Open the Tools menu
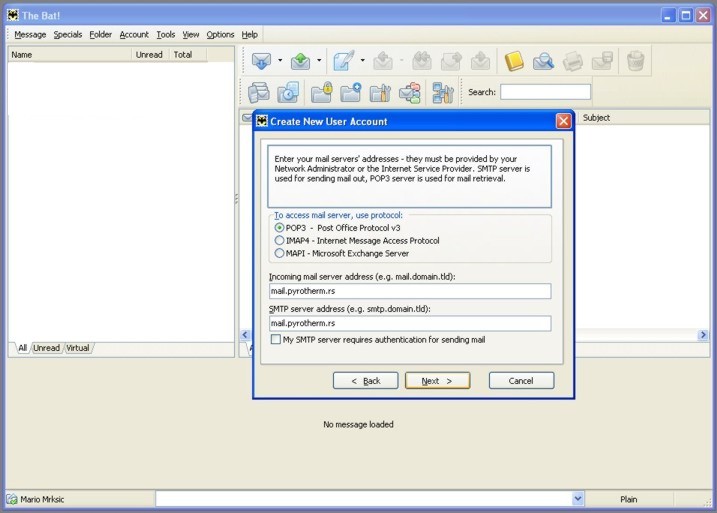Image resolution: width=717 pixels, height=513 pixels. 166,35
